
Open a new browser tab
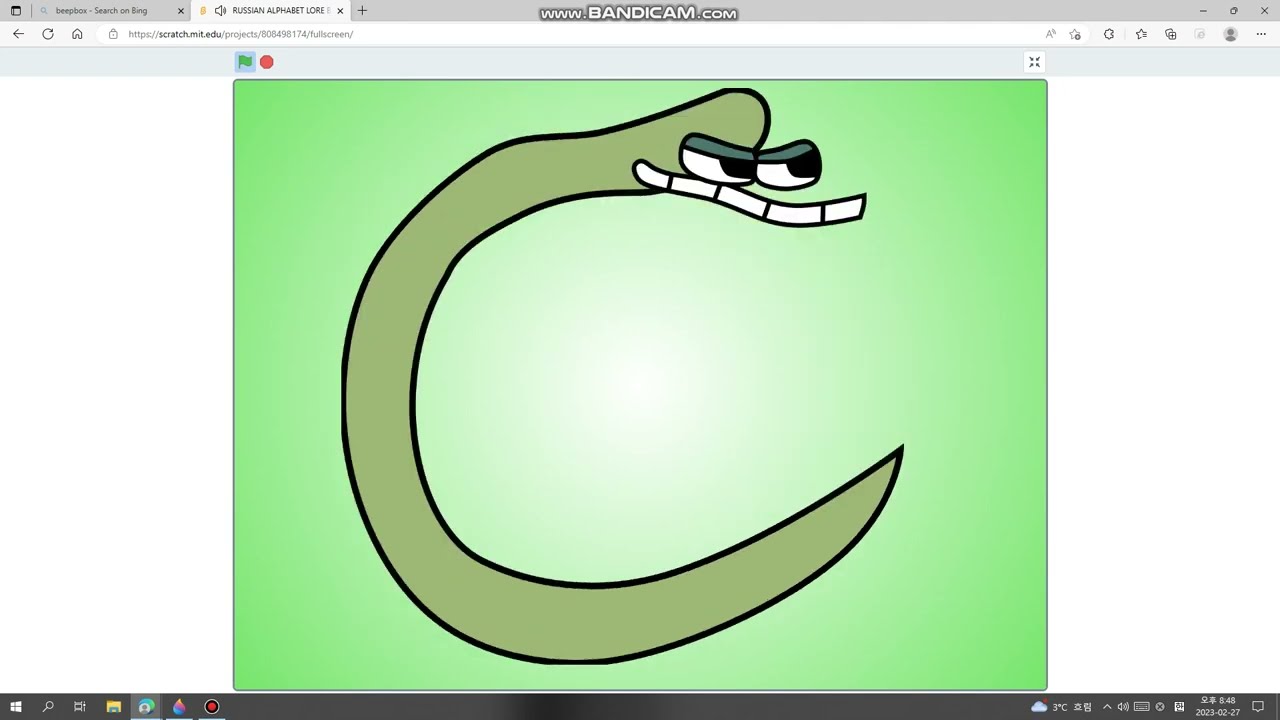(x=362, y=11)
